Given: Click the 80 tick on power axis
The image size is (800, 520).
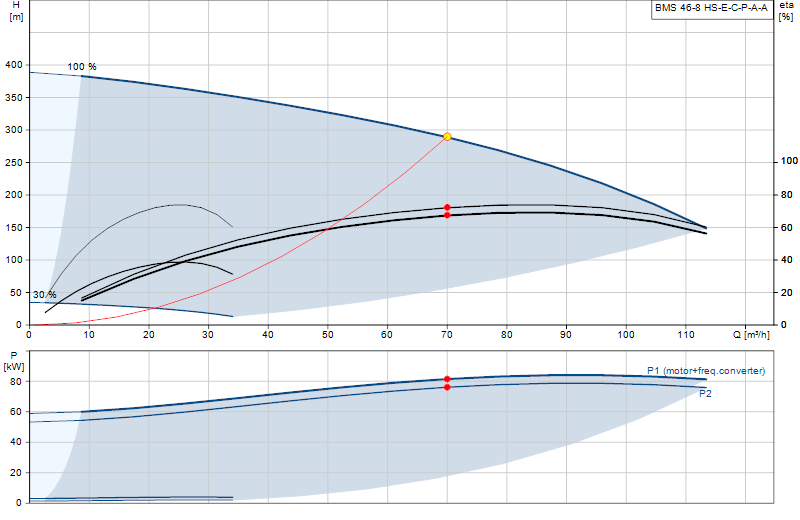Looking at the screenshot, I should pos(16,382).
